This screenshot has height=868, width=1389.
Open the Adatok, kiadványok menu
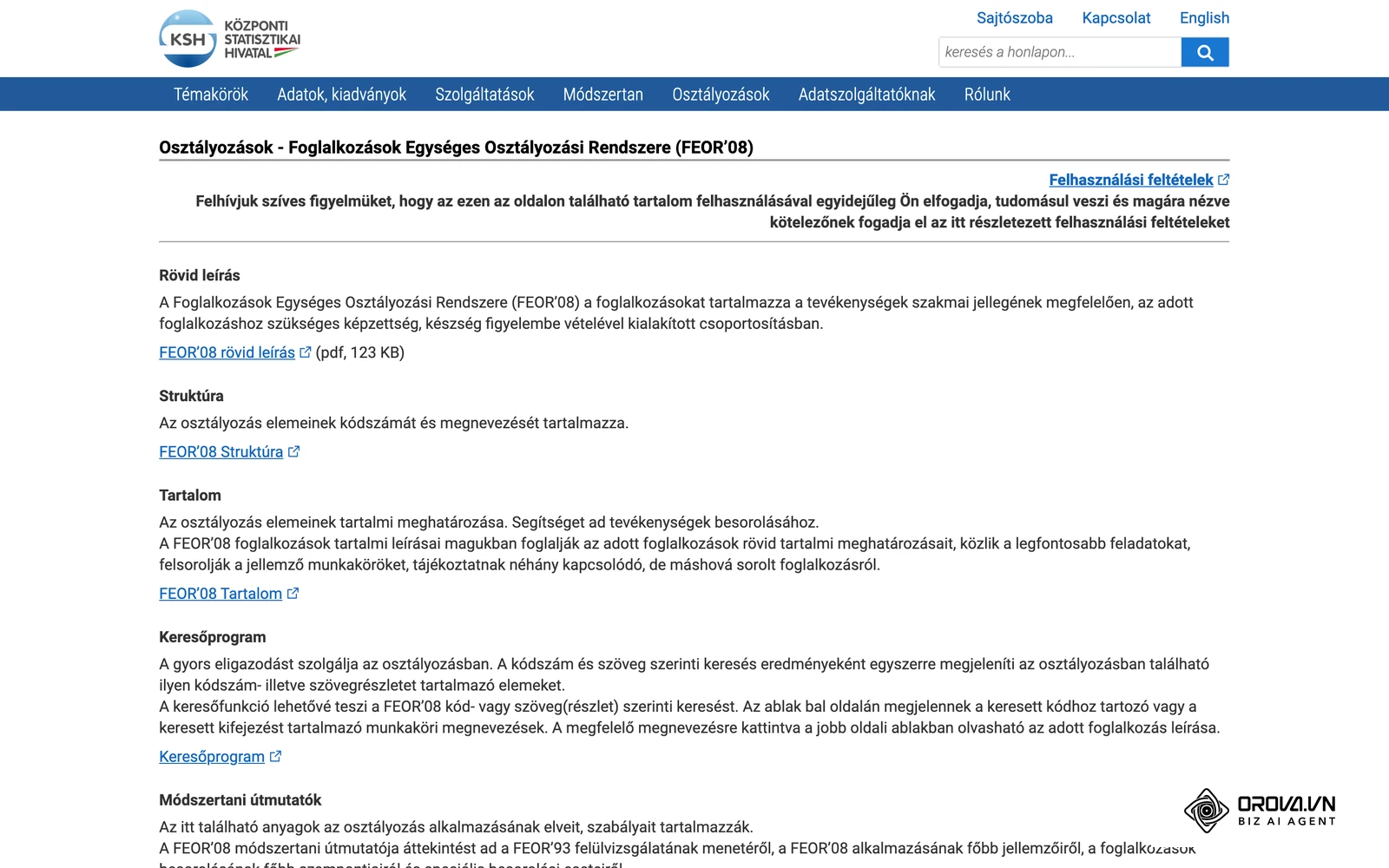341,94
